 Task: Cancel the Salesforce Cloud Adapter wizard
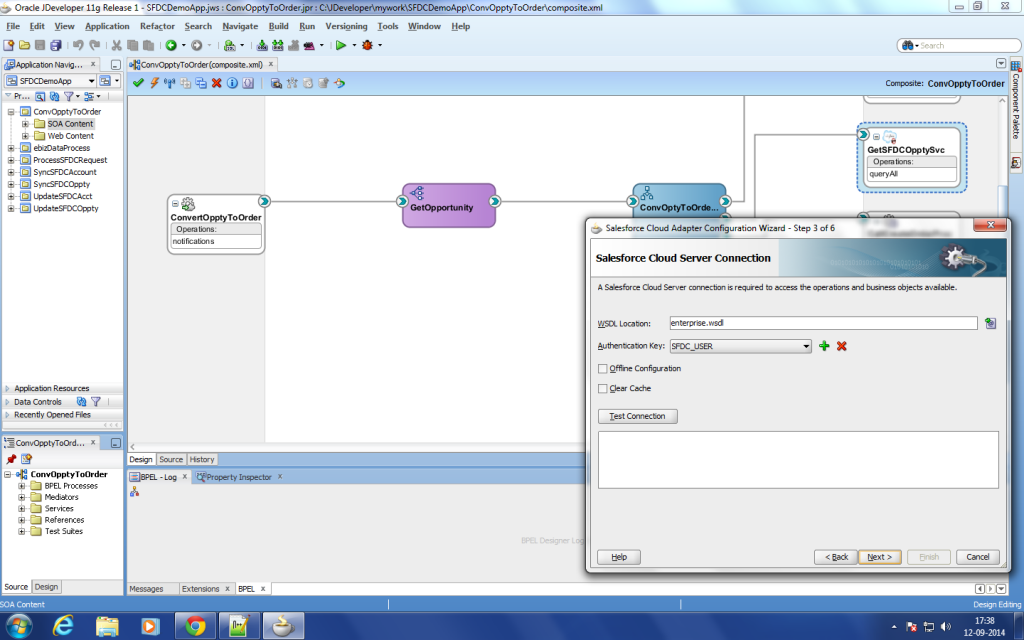point(978,557)
